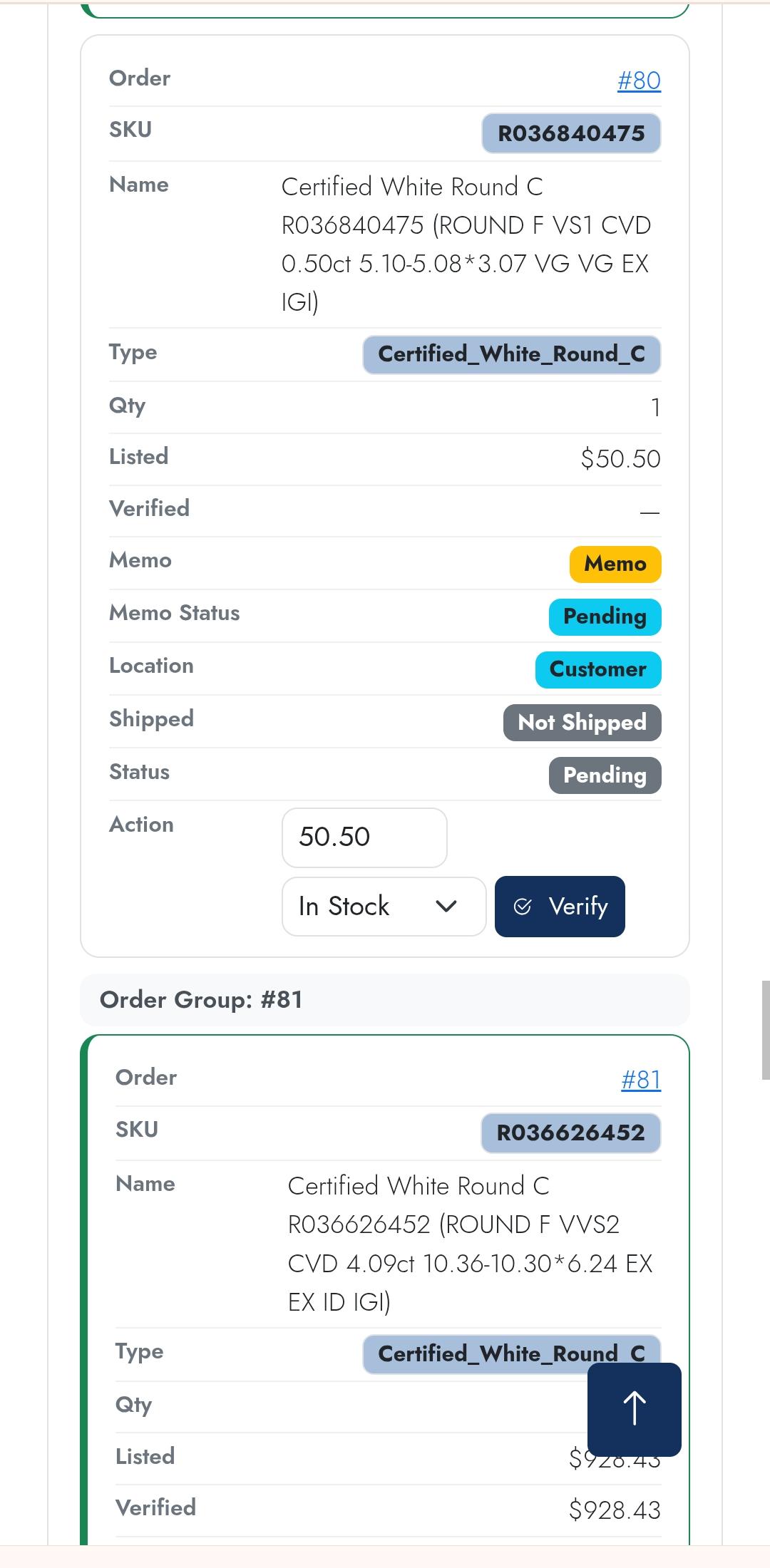This screenshot has width=770, height=1568.
Task: Click the Order Group: #81 header
Action: [x=202, y=1000]
